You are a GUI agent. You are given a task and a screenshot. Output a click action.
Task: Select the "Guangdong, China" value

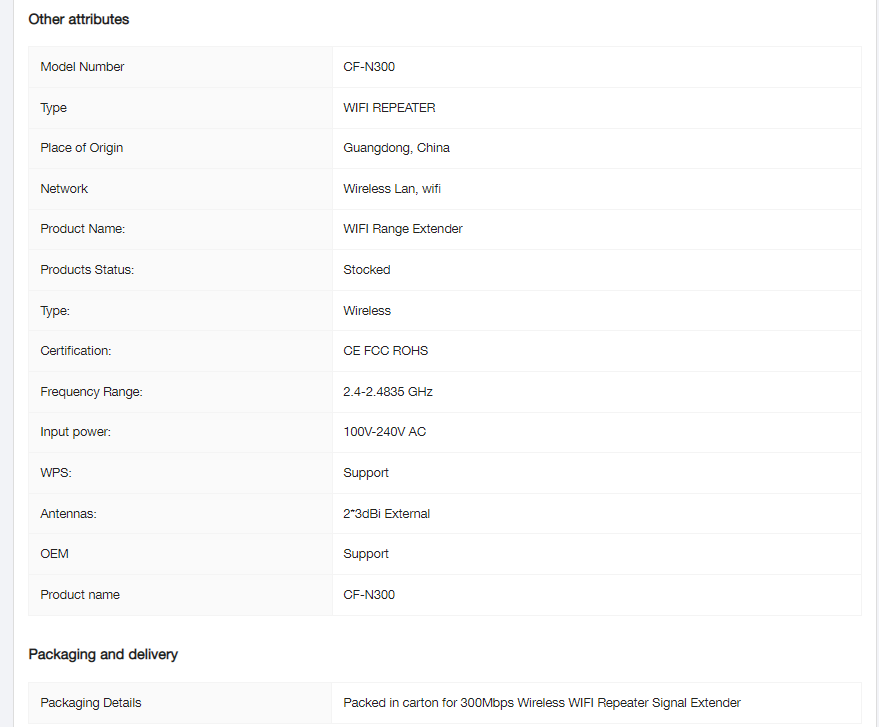[396, 148]
